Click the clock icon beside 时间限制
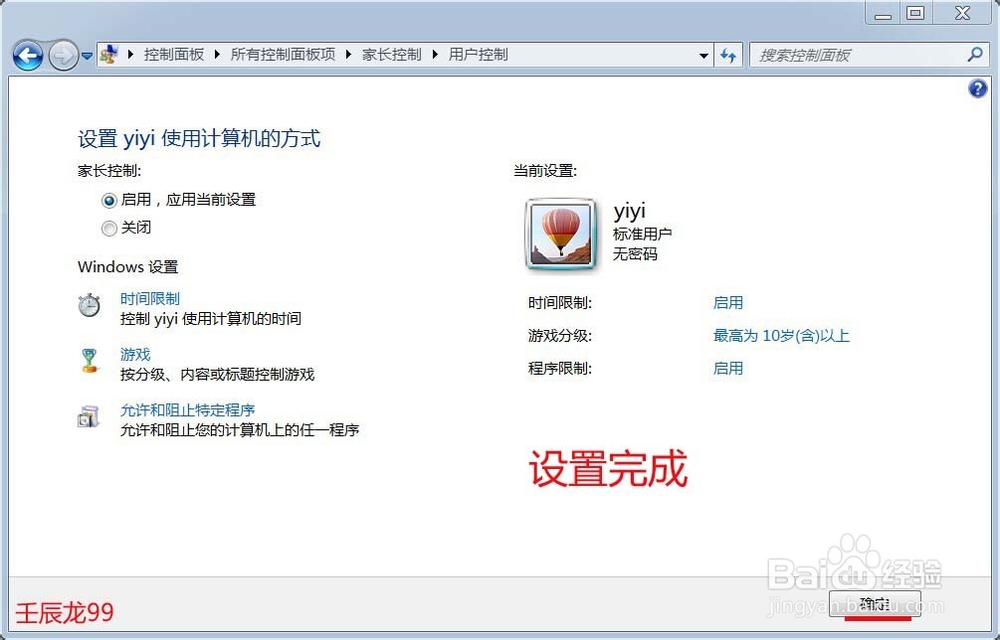Viewport: 1000px width, 640px height. coord(90,303)
